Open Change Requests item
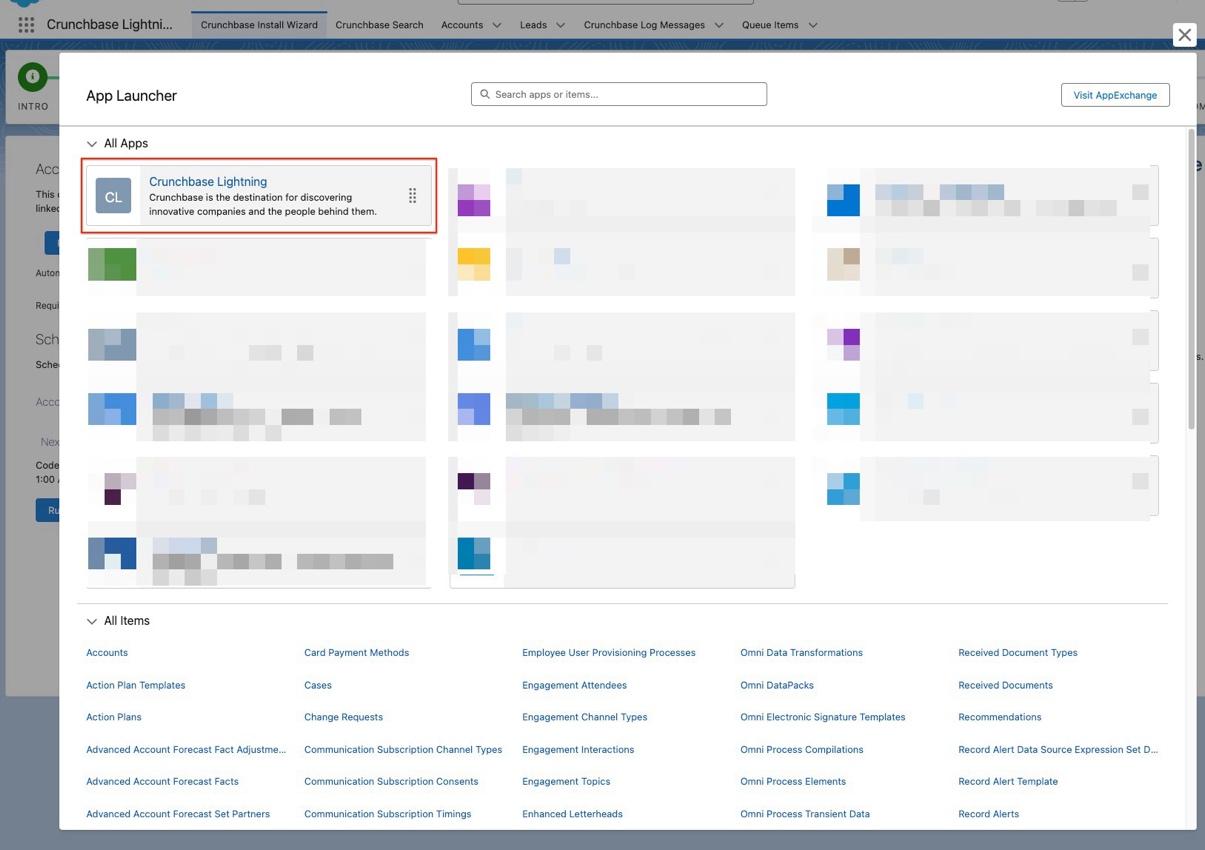The image size is (1205, 850). click(343, 717)
